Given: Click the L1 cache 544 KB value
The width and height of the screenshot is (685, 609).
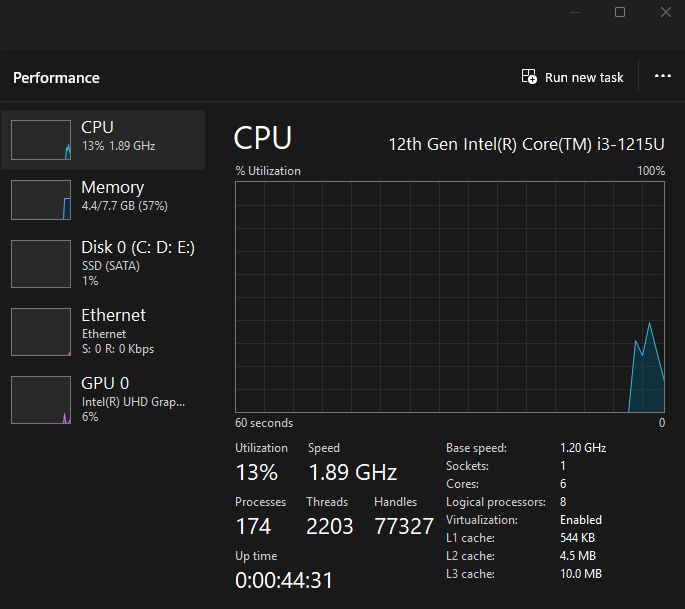Looking at the screenshot, I should click(x=577, y=538).
